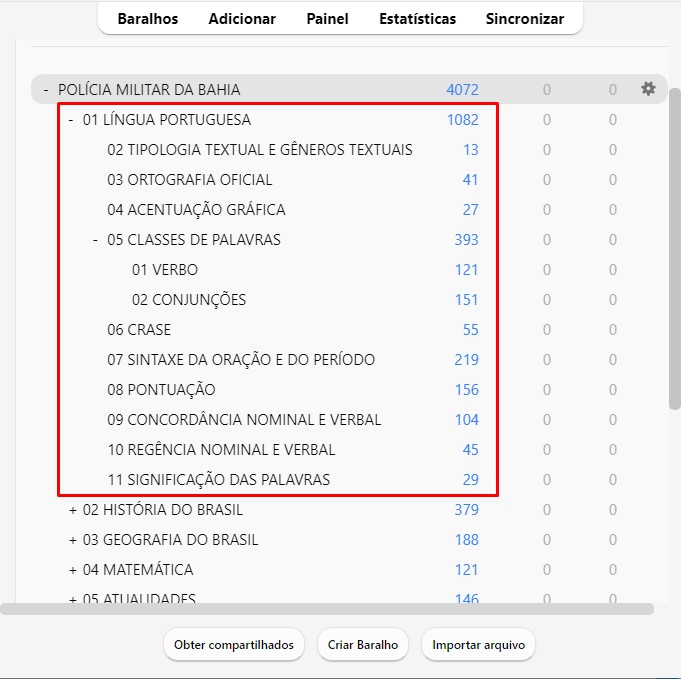Screen dimensions: 681x679
Task: Expand the 03 GEOGRAFIA DO BRASIL deck
Action: (73, 540)
